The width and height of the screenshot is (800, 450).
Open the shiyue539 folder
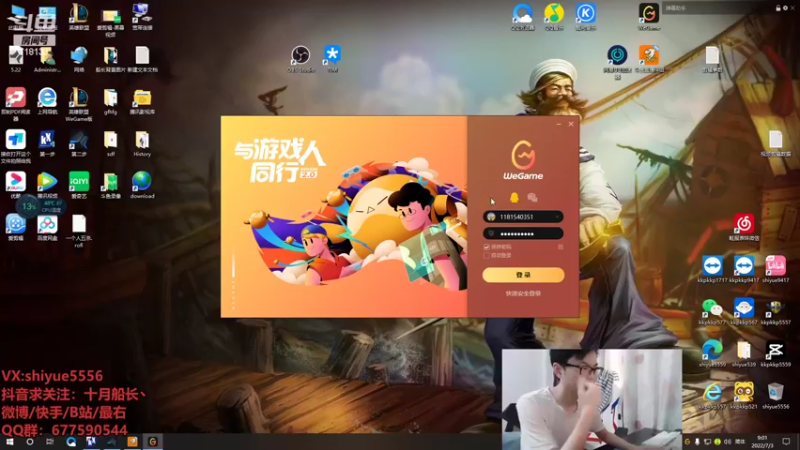744,354
